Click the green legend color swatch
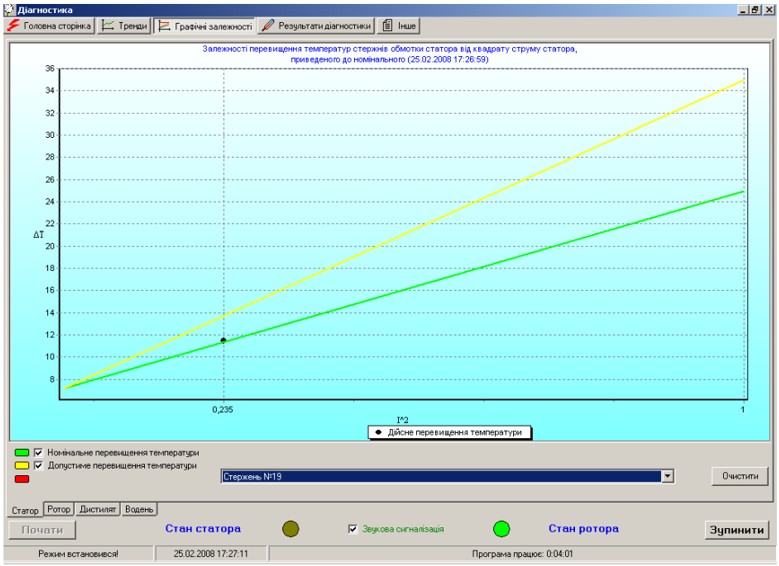 pos(22,453)
